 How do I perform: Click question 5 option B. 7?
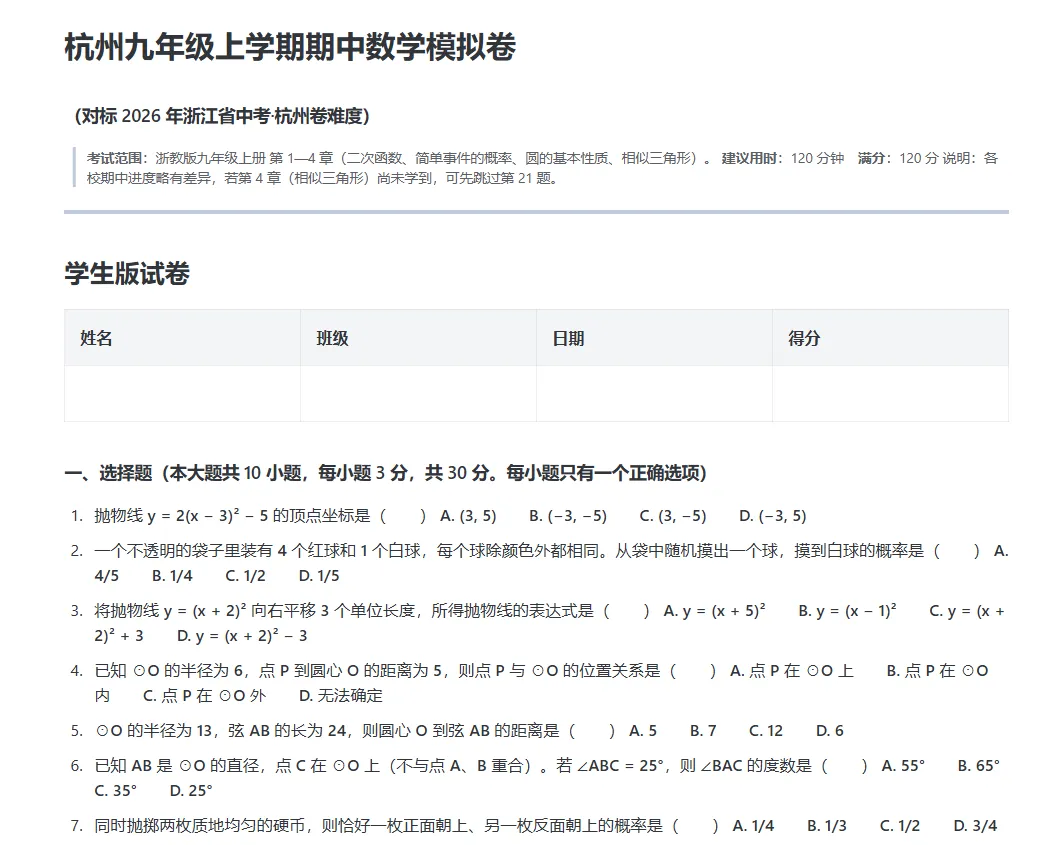coord(703,731)
